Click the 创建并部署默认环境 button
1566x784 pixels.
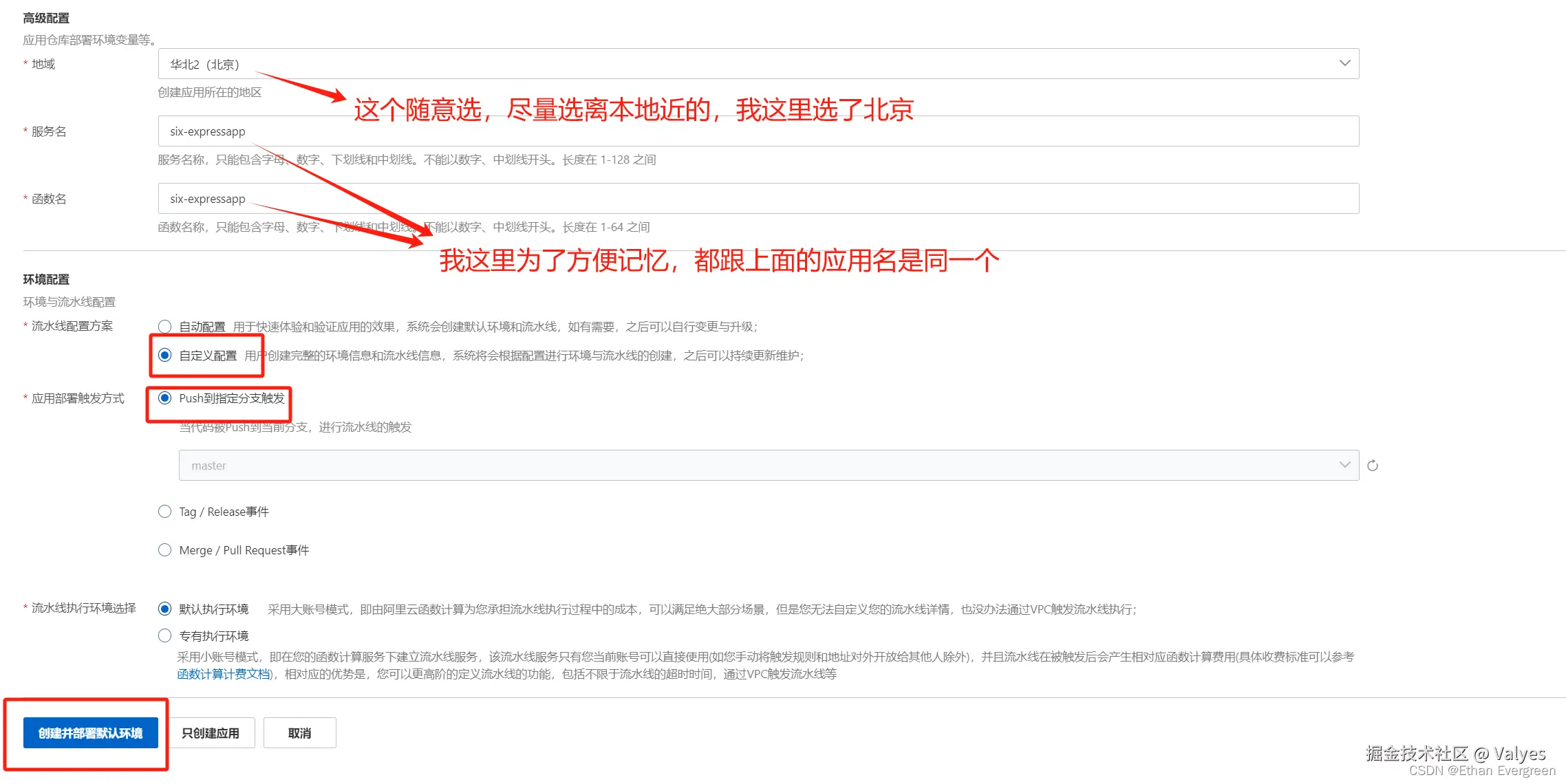90,733
